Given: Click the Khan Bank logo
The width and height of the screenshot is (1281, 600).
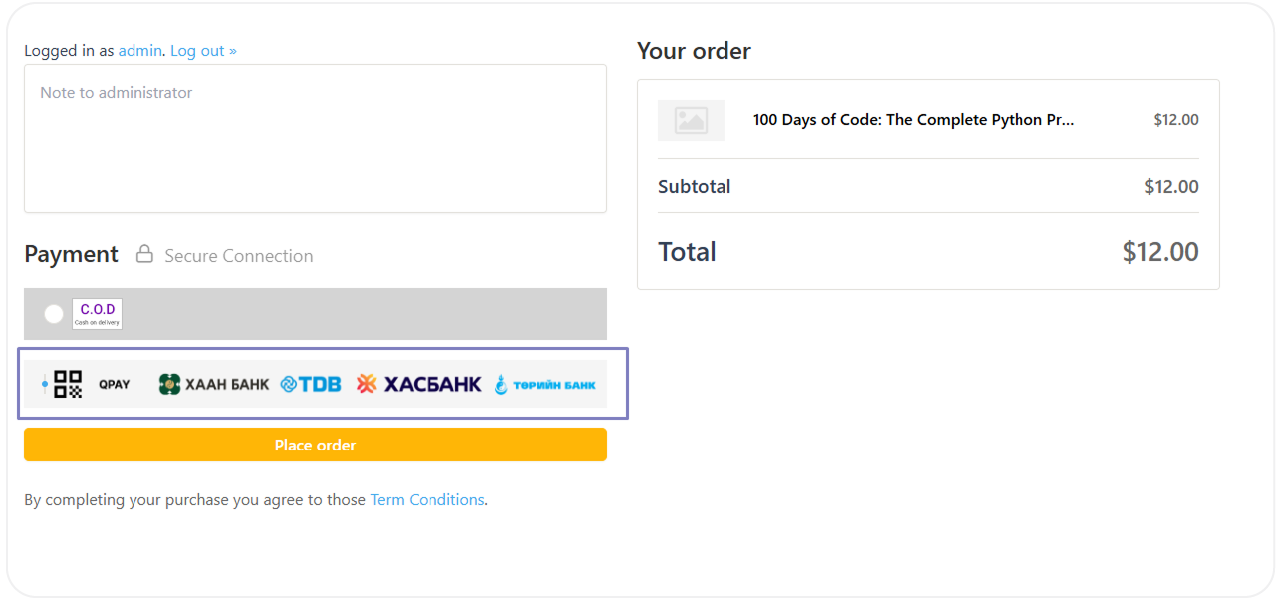Looking at the screenshot, I should 214,384.
